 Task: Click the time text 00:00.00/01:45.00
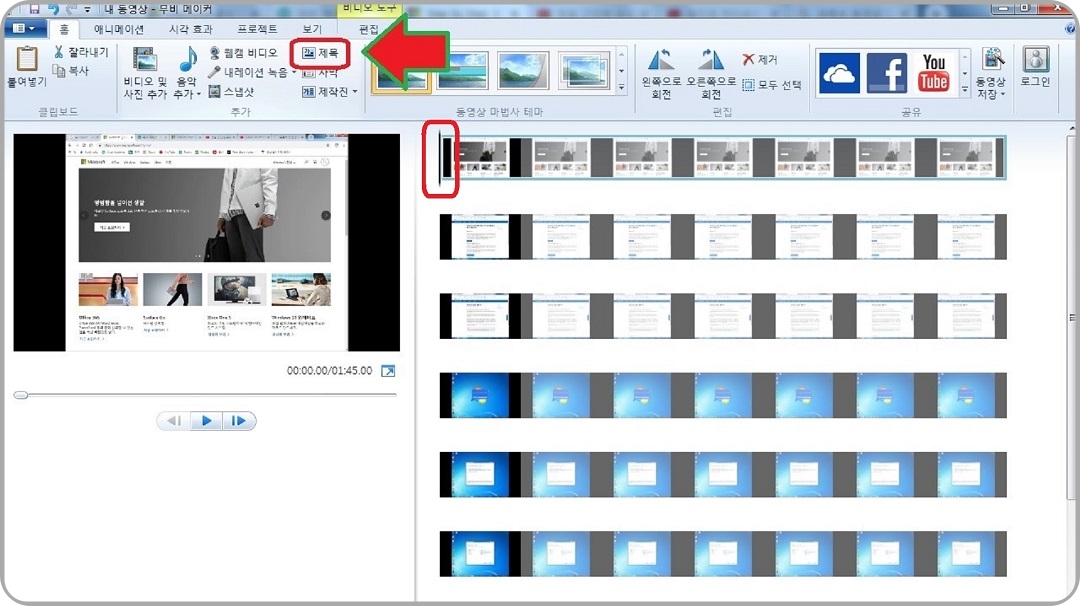[x=329, y=370]
